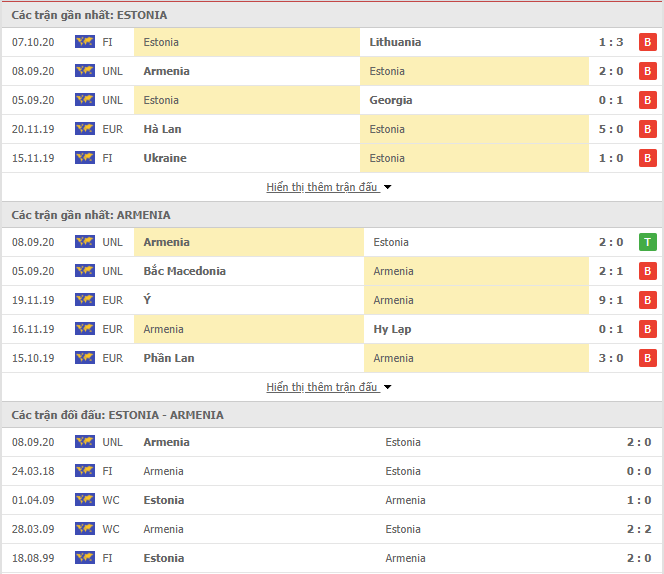This screenshot has height=574, width=664.
Task: Expand more Estonia matches via Hiển thị thêm trận đấu
Action: tap(321, 187)
